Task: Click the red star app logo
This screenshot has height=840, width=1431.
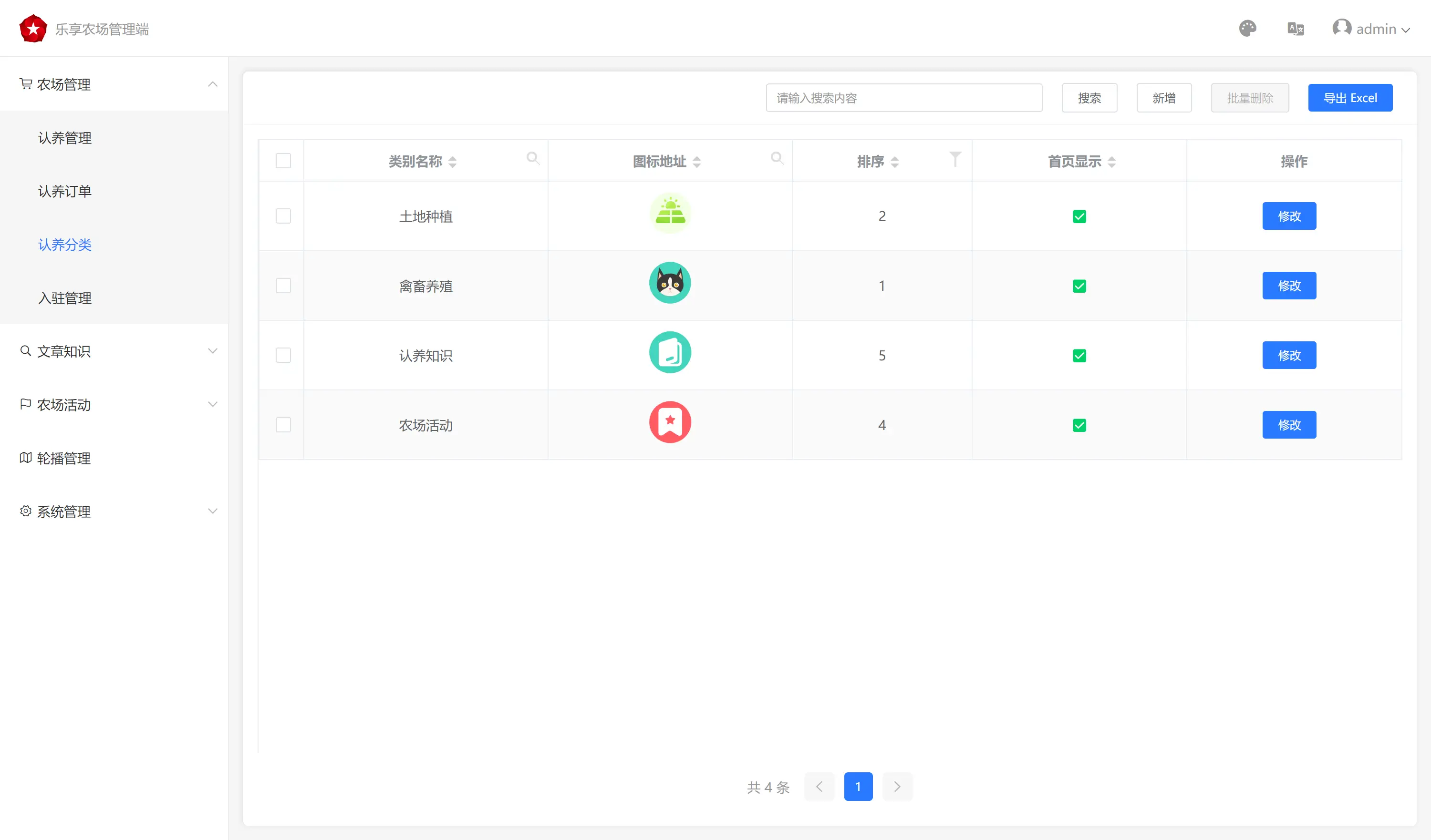Action: [x=33, y=29]
